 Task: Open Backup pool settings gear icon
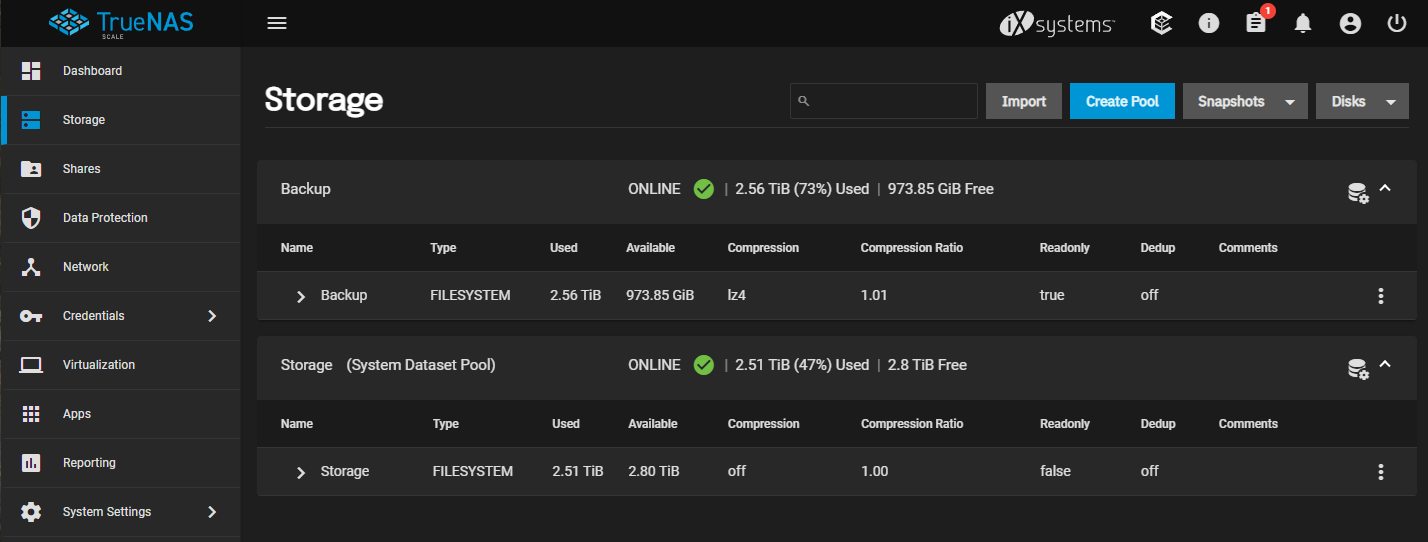coord(1358,193)
